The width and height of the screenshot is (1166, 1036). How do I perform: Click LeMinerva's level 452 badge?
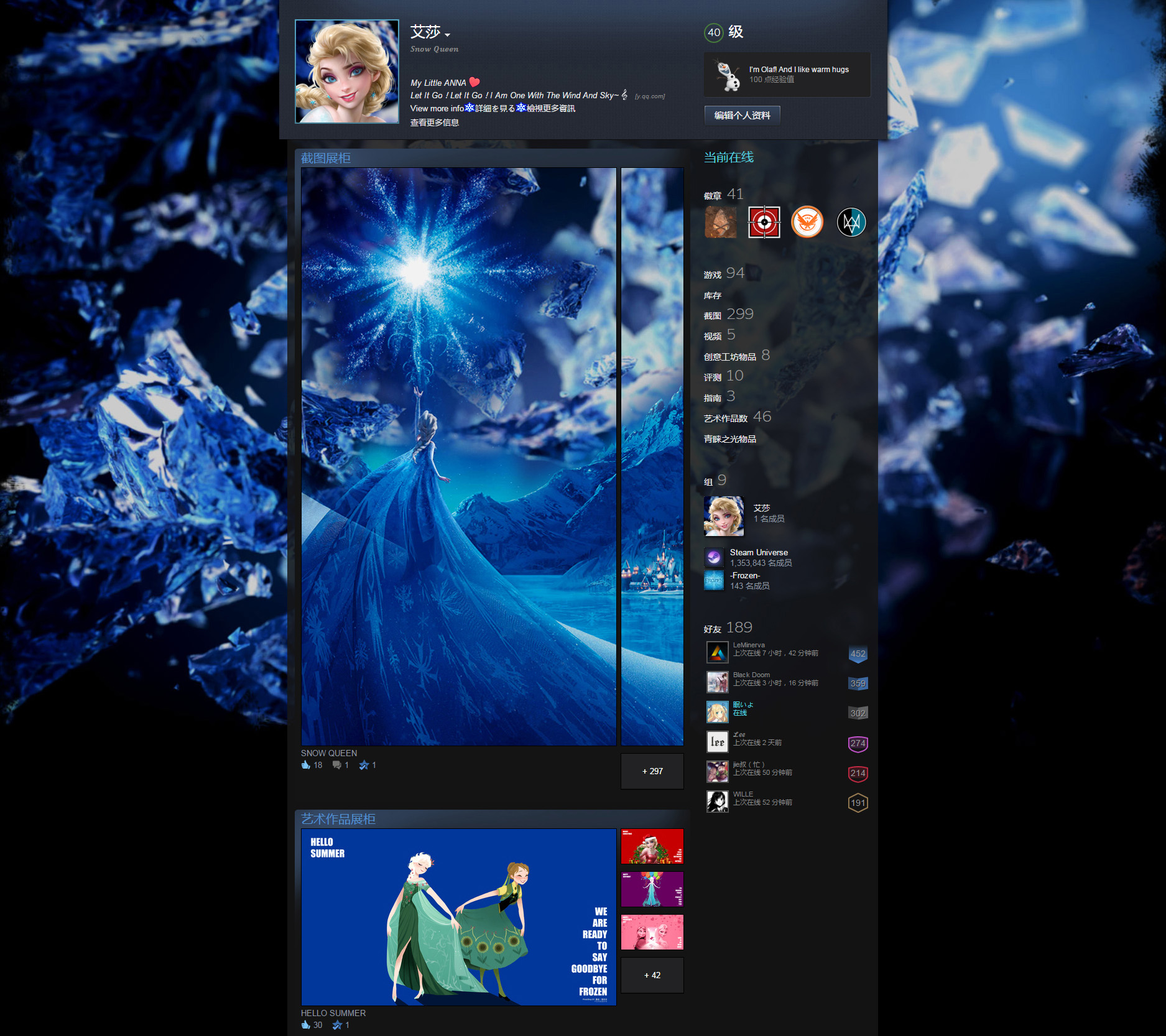pos(858,654)
